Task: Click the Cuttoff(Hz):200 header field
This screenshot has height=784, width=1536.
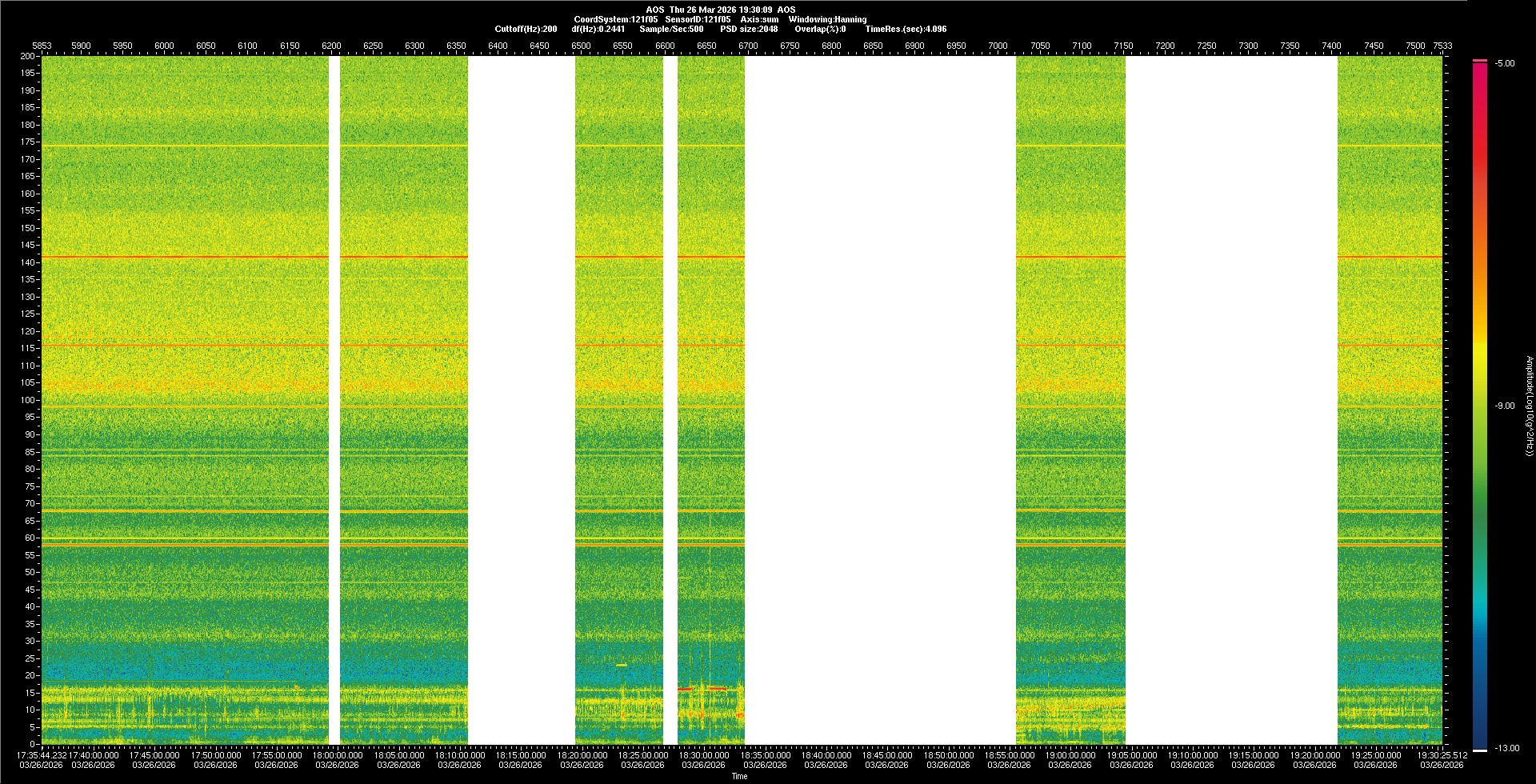Action: pos(526,29)
